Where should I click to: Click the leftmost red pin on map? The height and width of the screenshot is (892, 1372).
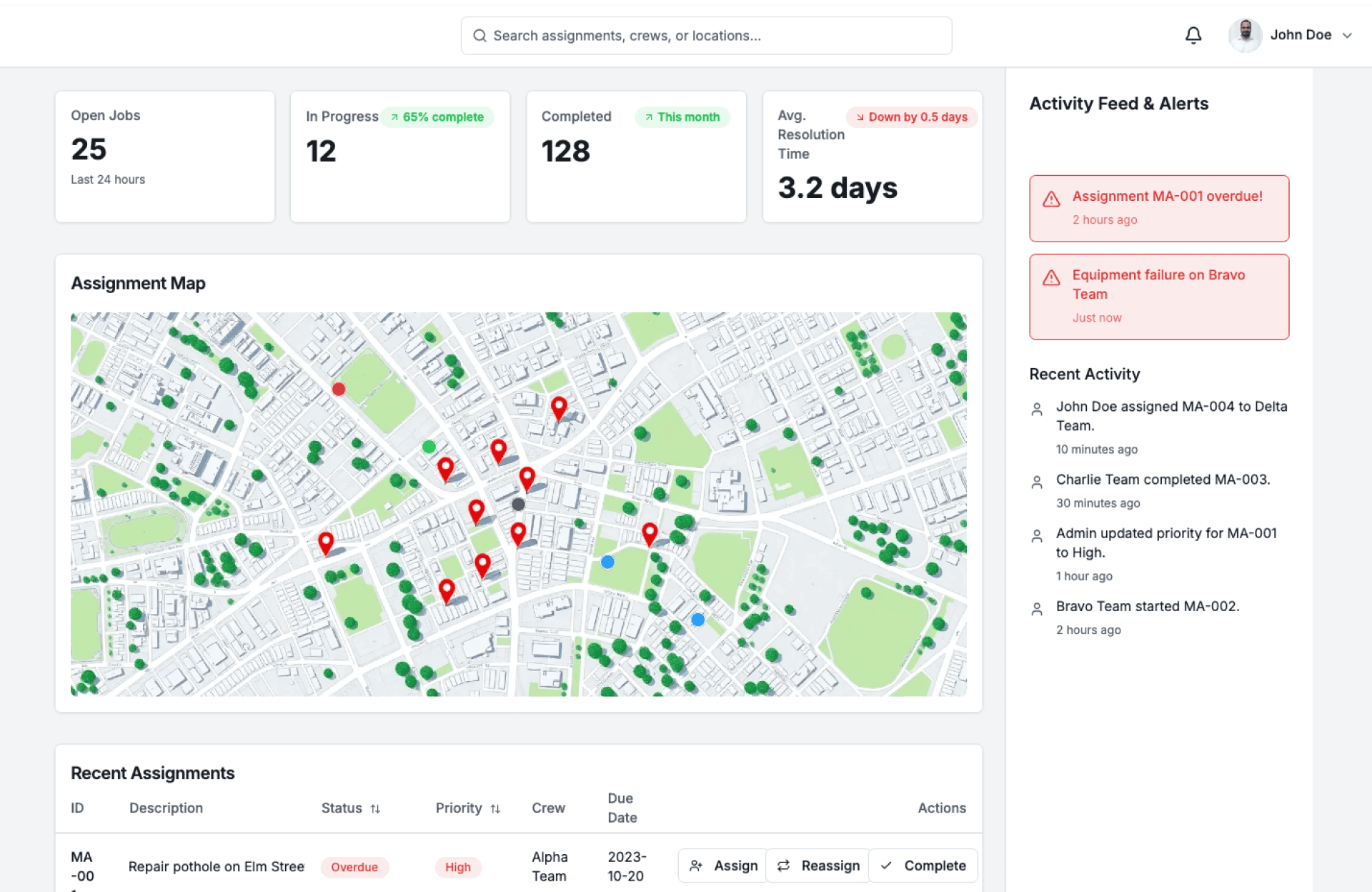point(326,542)
